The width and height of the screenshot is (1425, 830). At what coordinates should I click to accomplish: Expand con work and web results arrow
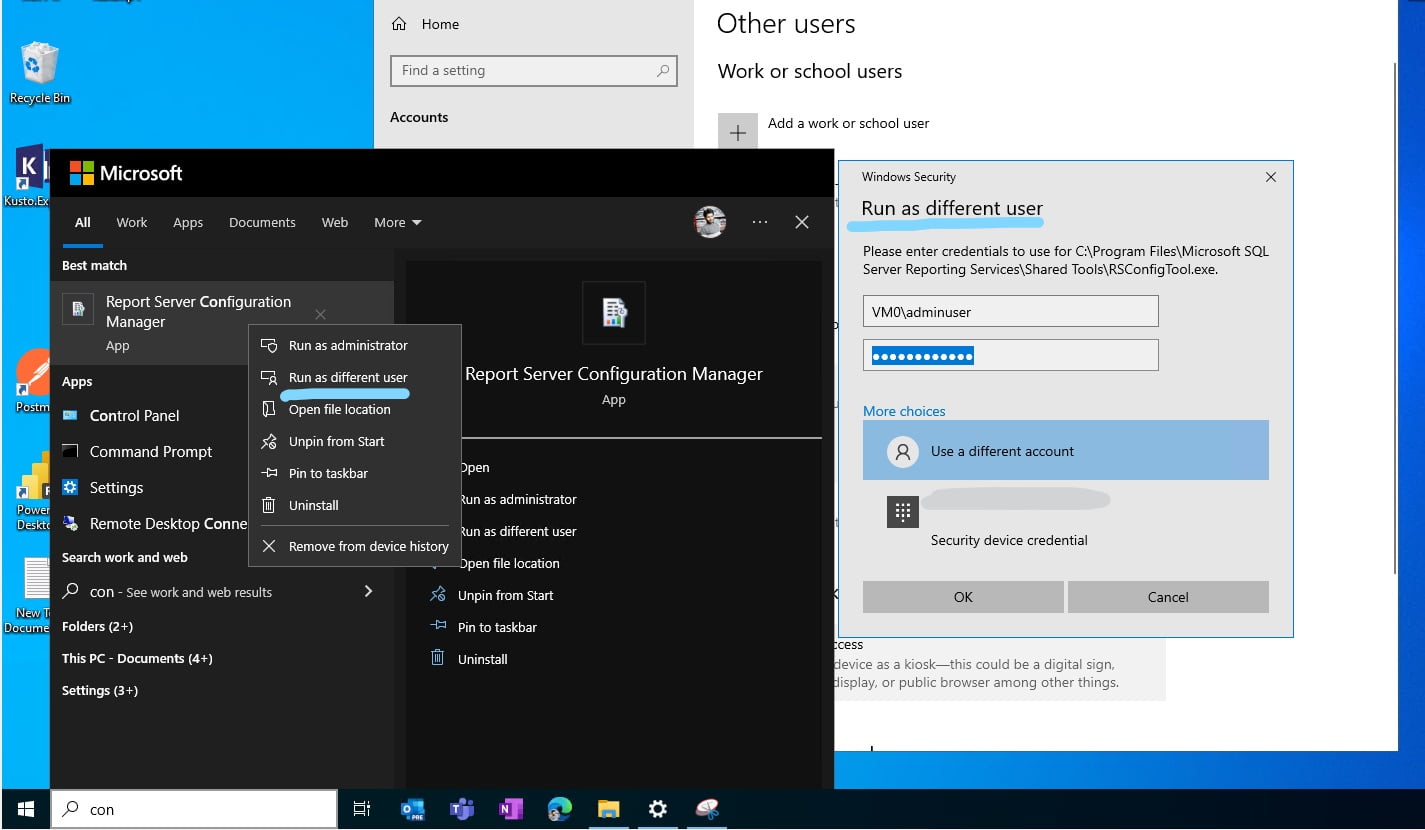(x=368, y=591)
